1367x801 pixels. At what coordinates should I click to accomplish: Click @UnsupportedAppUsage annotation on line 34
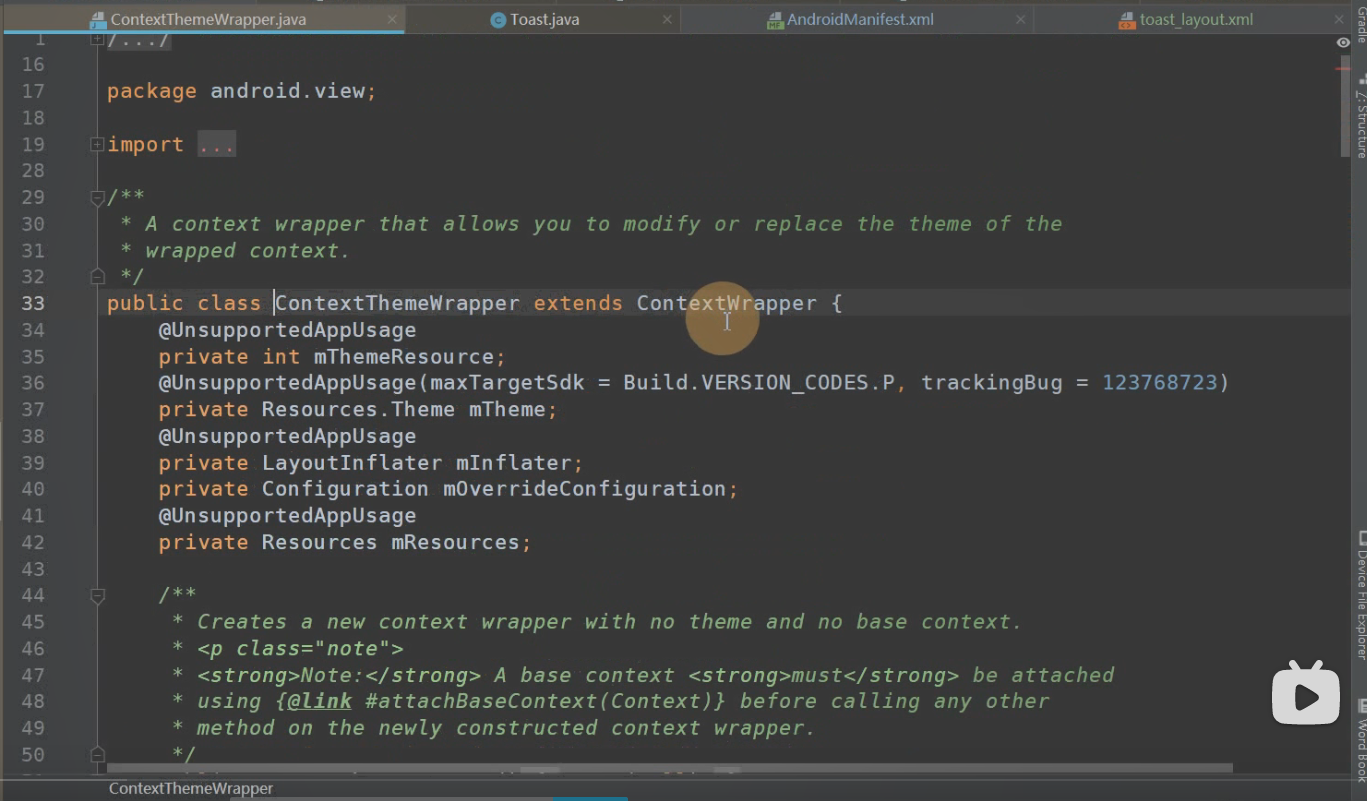[x=287, y=330]
